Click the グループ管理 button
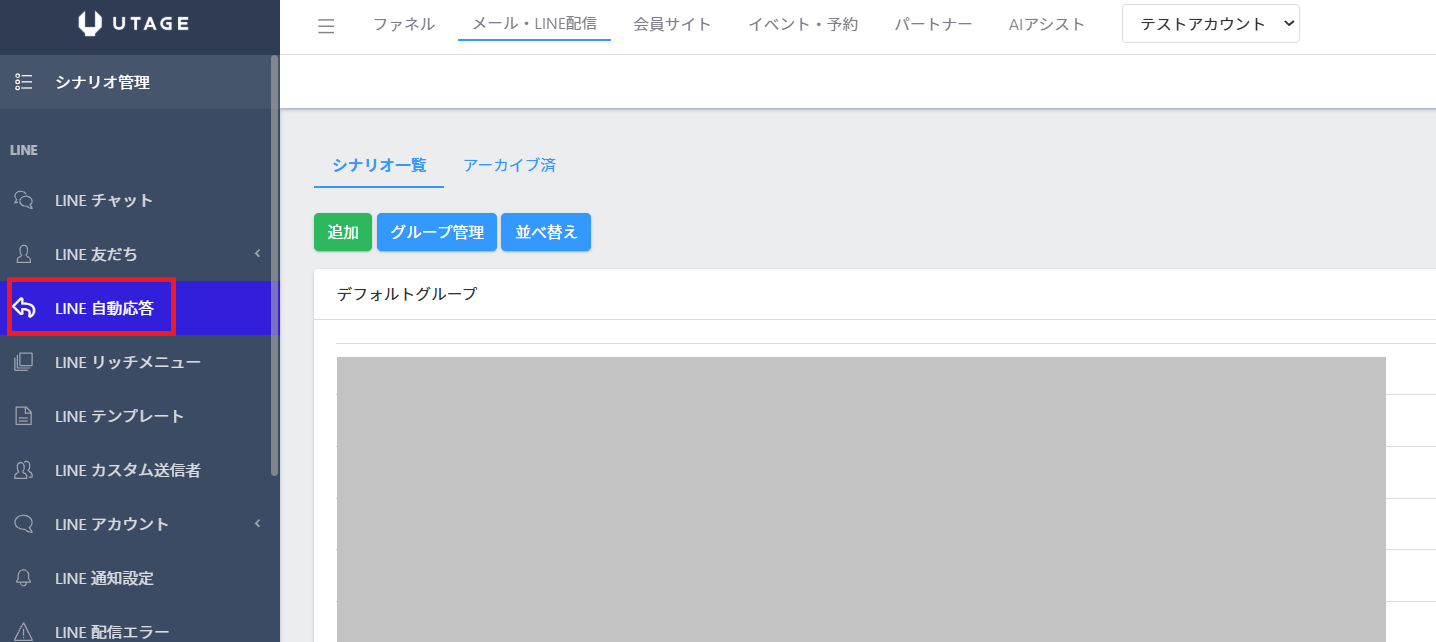This screenshot has height=642, width=1436. (437, 232)
